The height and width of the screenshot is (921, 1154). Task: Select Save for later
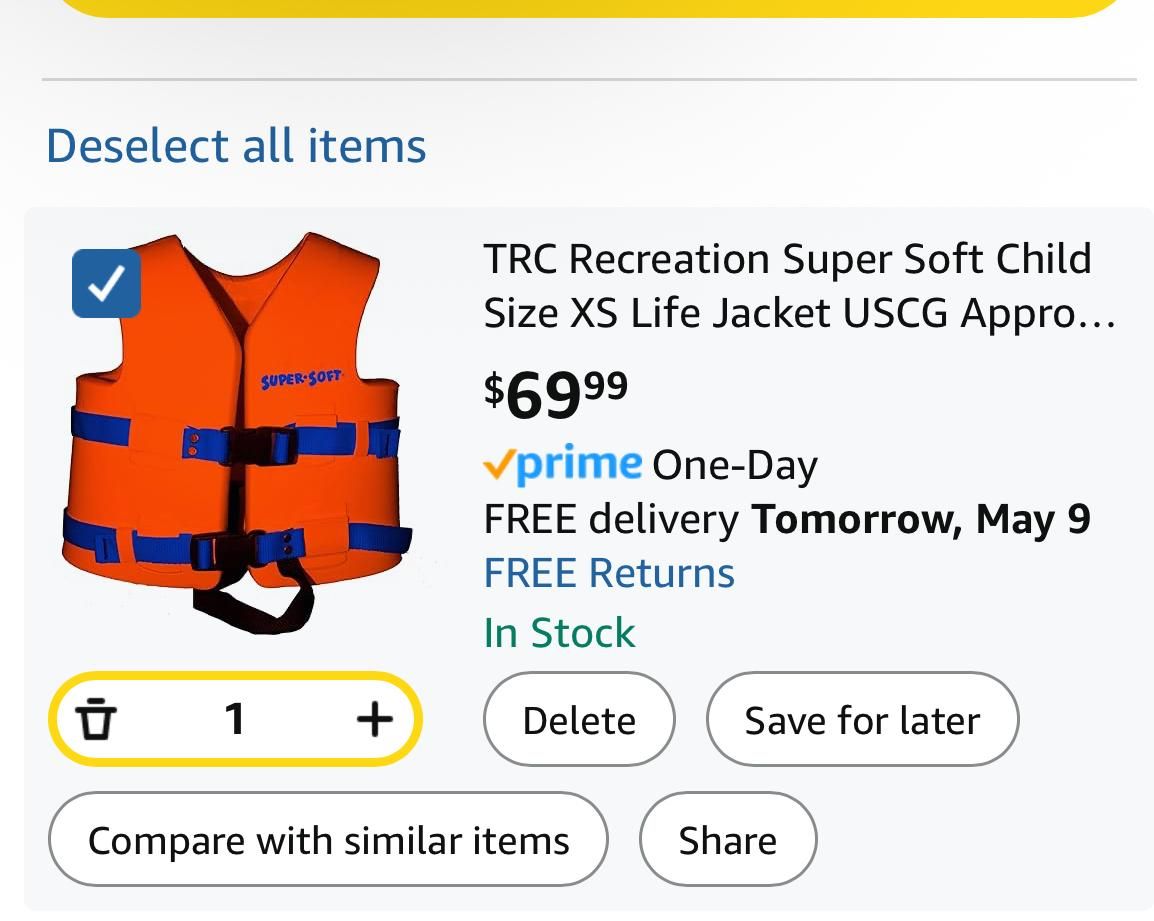tap(863, 719)
